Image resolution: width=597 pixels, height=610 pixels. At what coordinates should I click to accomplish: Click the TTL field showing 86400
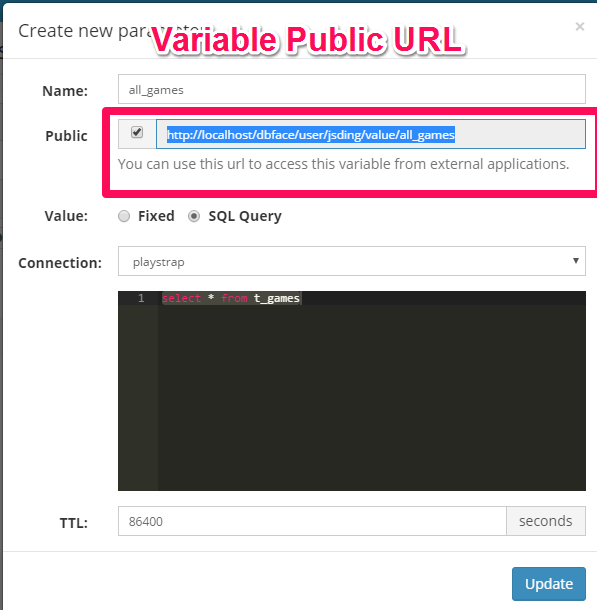312,521
